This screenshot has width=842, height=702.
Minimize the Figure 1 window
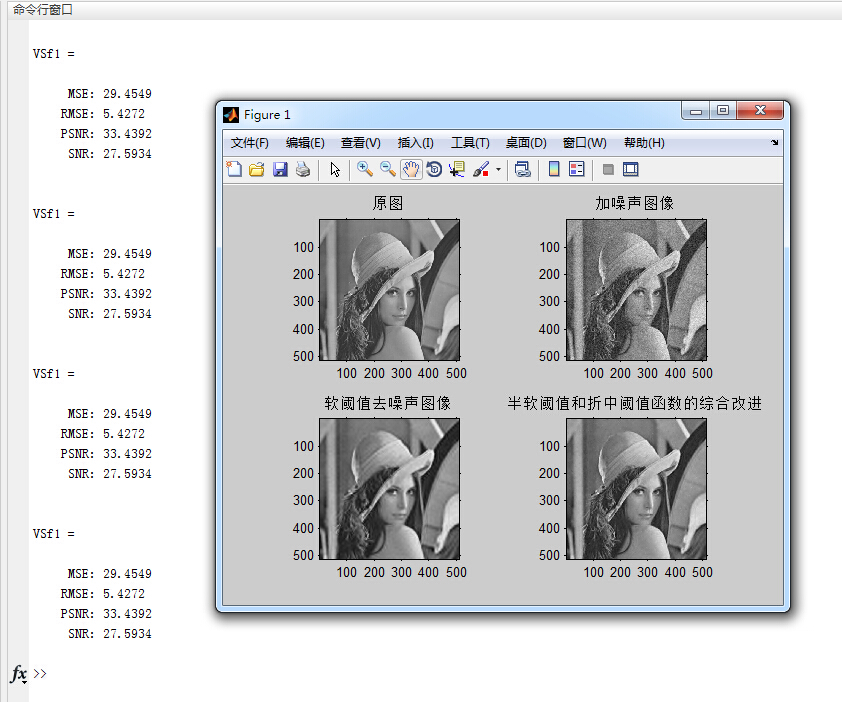(x=696, y=111)
